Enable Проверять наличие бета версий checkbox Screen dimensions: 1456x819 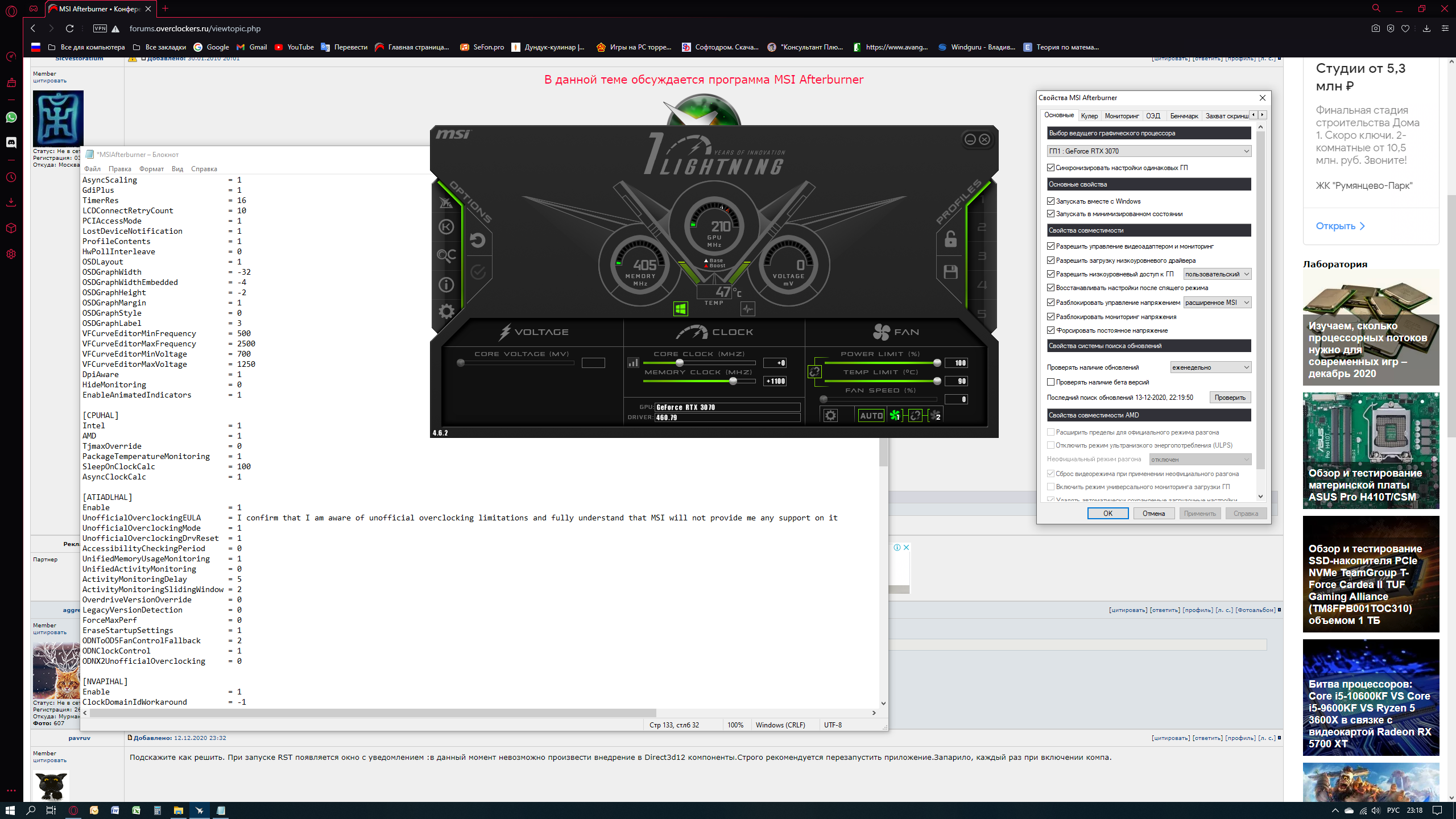(1051, 382)
